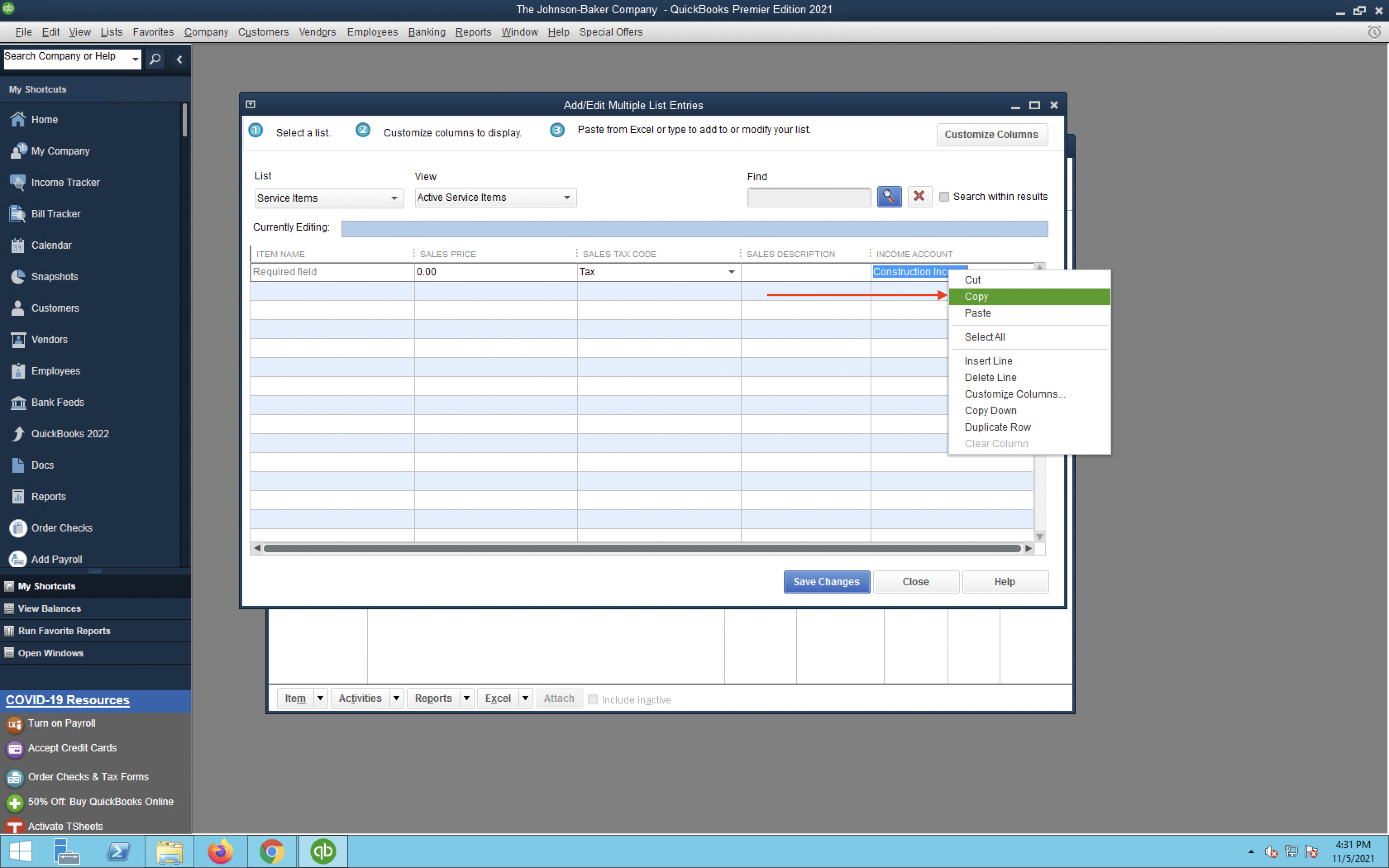1389x868 pixels.
Task: Click View Balances in sidebar
Action: (49, 608)
